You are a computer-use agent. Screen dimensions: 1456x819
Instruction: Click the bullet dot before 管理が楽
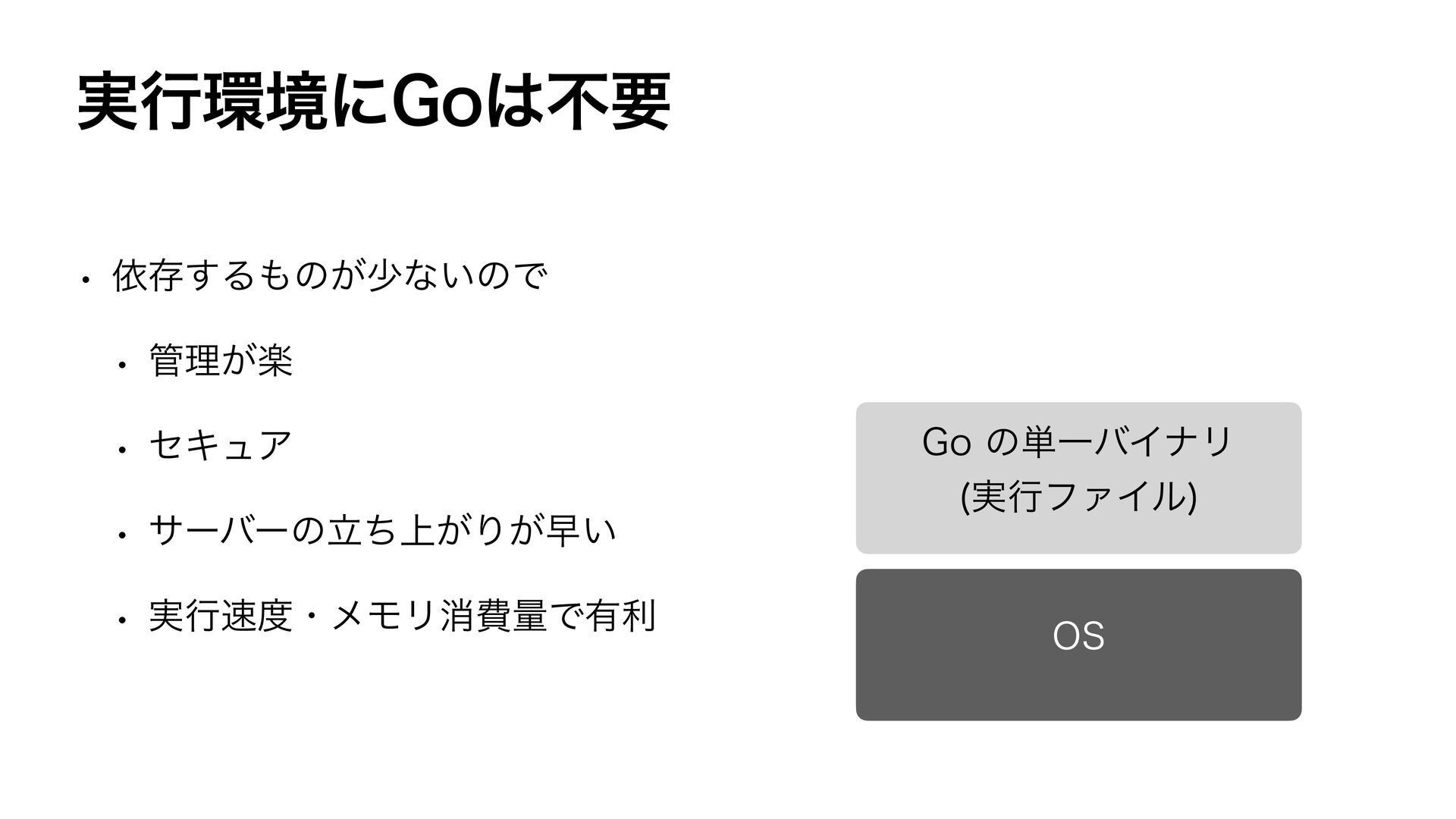click(120, 366)
